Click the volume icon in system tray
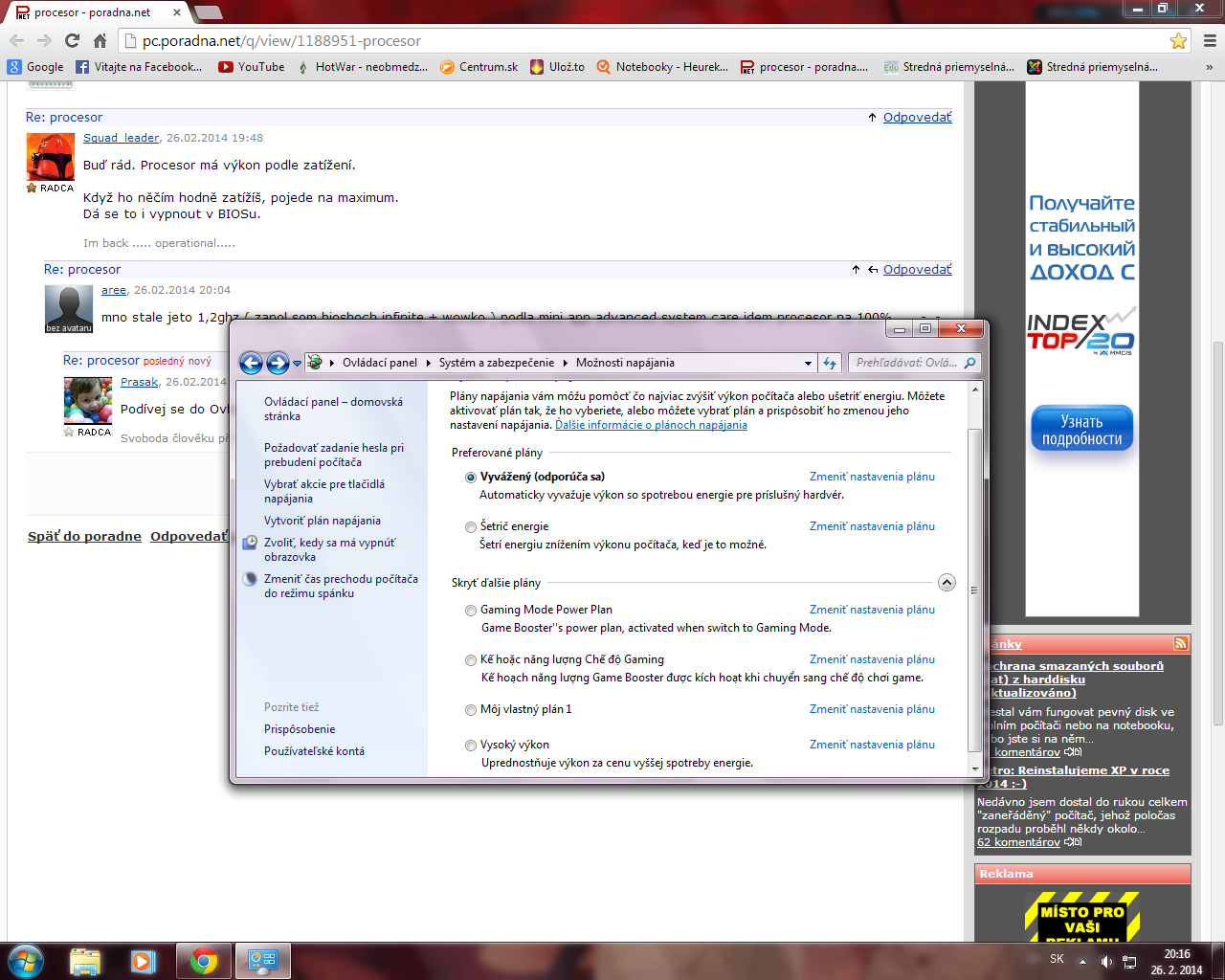 point(1106,961)
